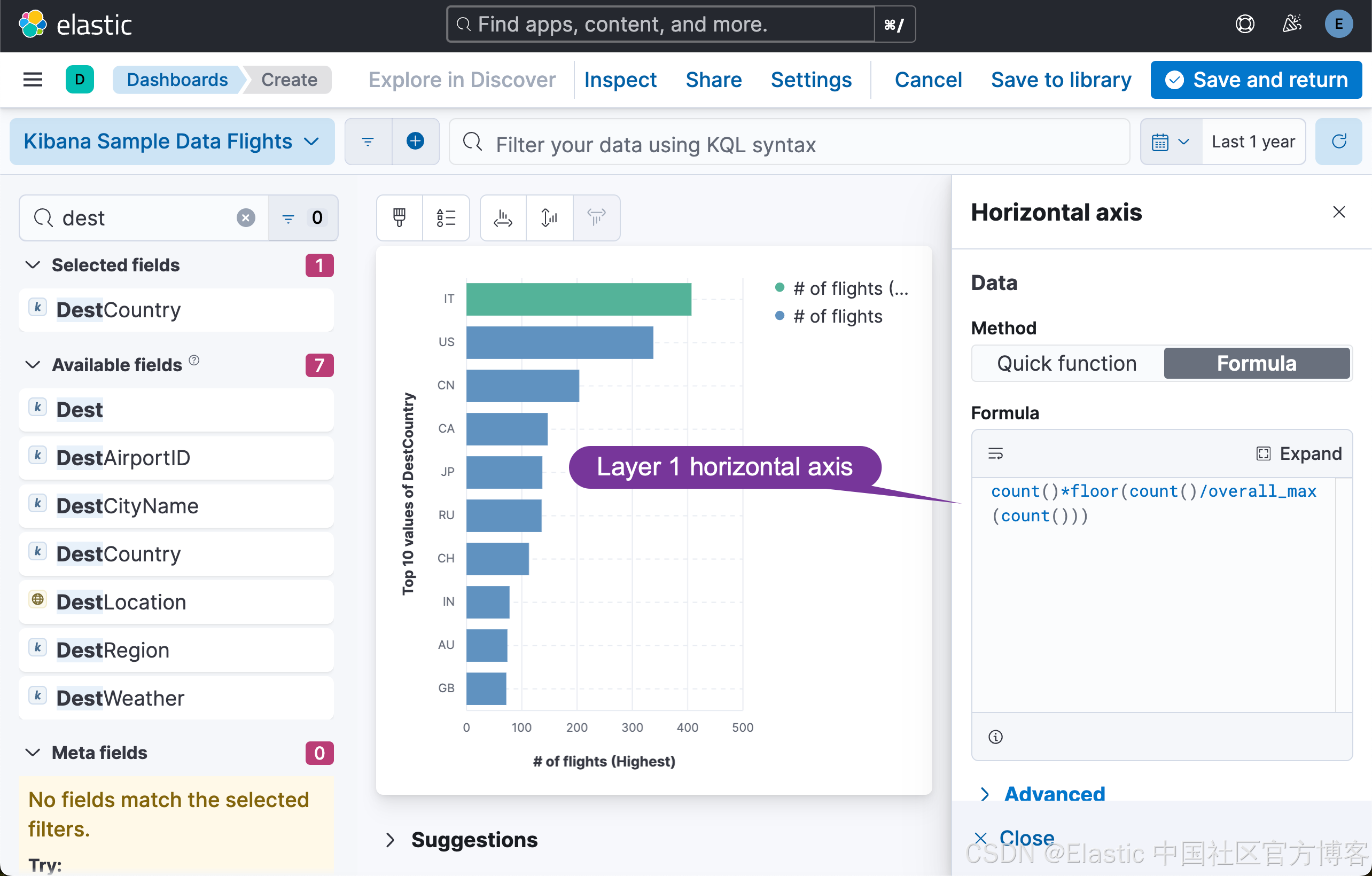Open the help menu lifebuoy icon
The width and height of the screenshot is (1372, 876).
(x=1244, y=24)
